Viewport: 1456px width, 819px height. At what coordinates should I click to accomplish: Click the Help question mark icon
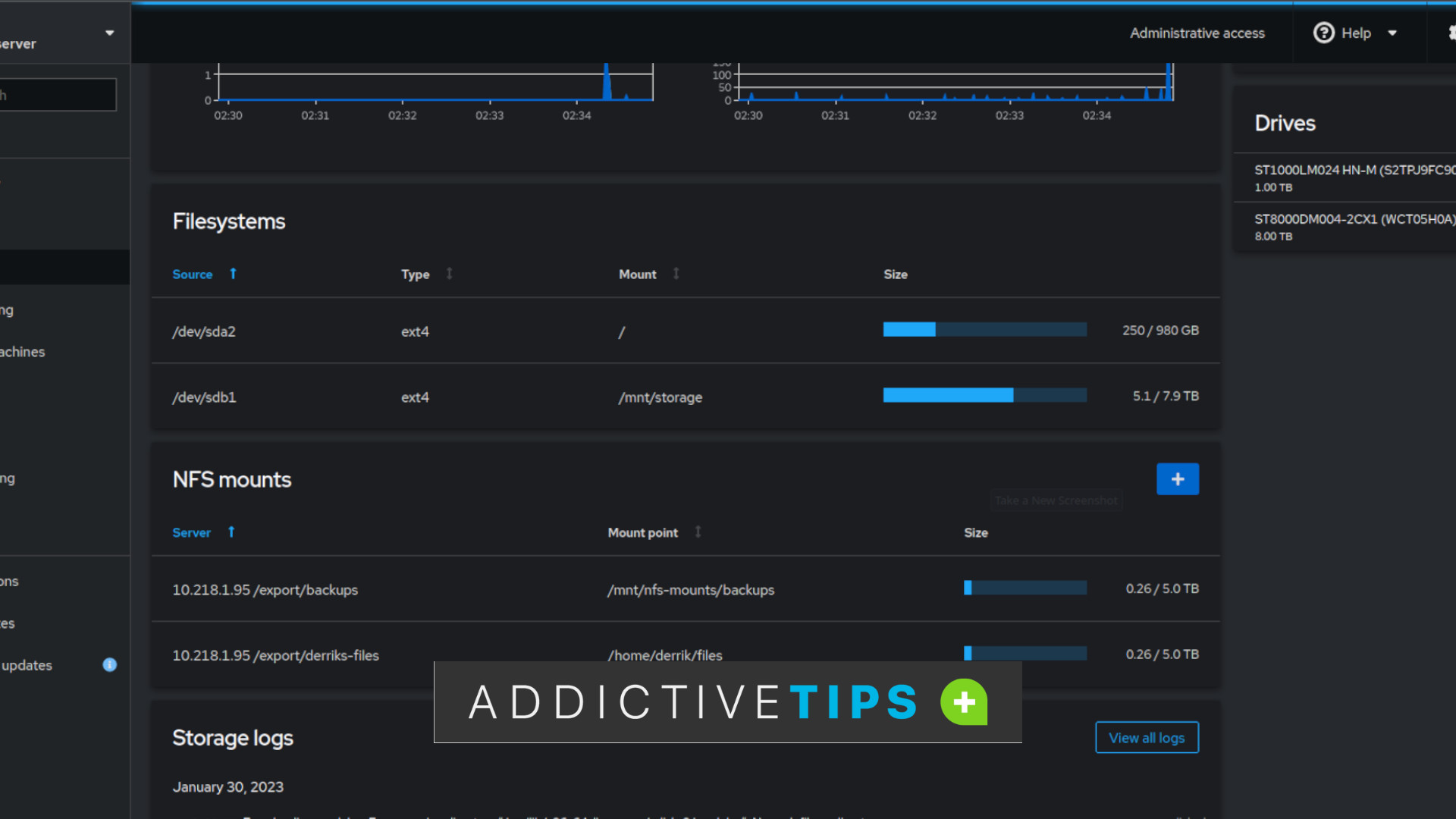(x=1323, y=33)
